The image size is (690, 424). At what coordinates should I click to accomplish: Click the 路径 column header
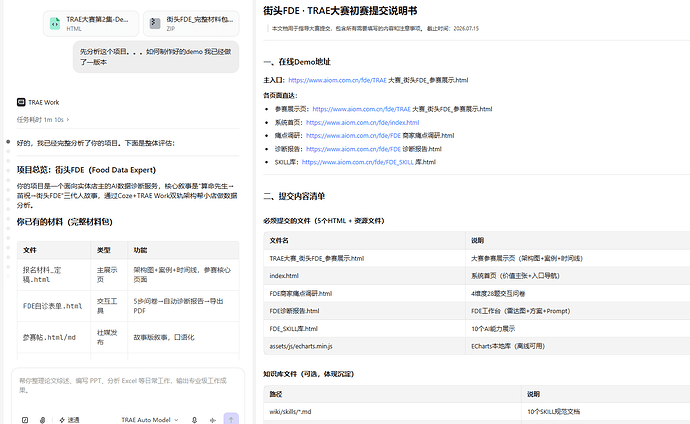[393, 394]
